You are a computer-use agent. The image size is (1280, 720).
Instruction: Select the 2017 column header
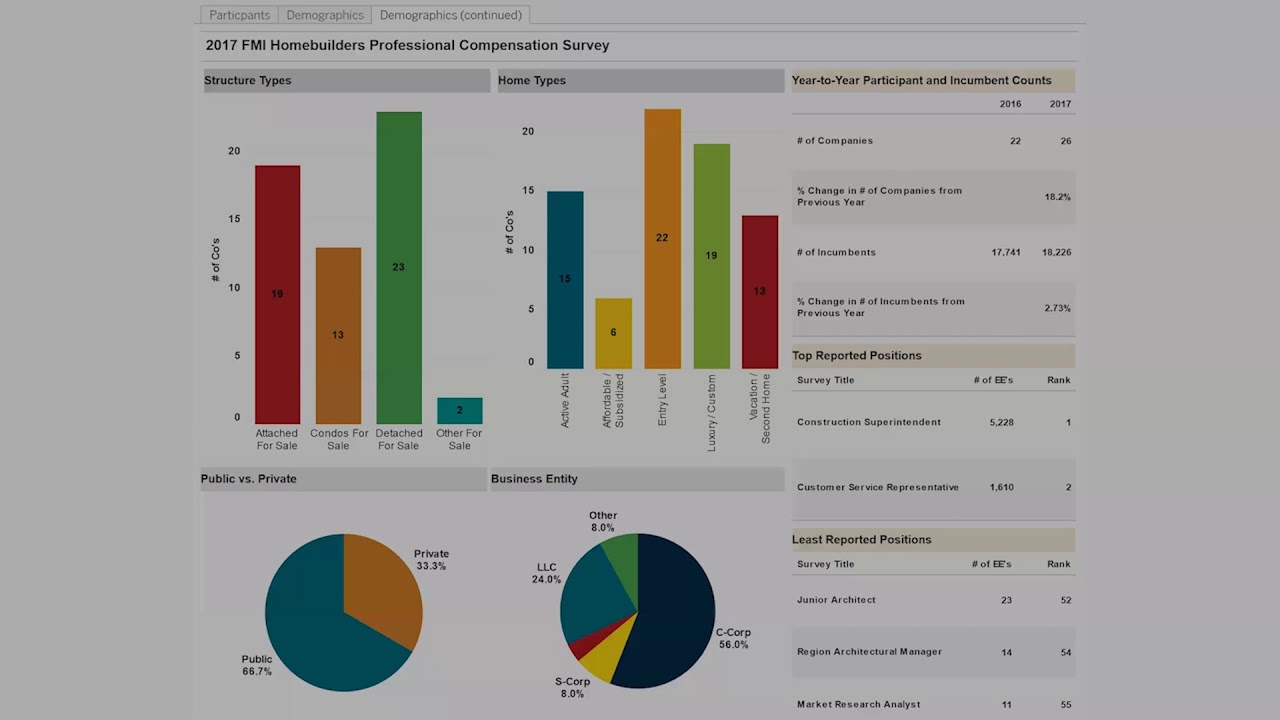(1060, 104)
